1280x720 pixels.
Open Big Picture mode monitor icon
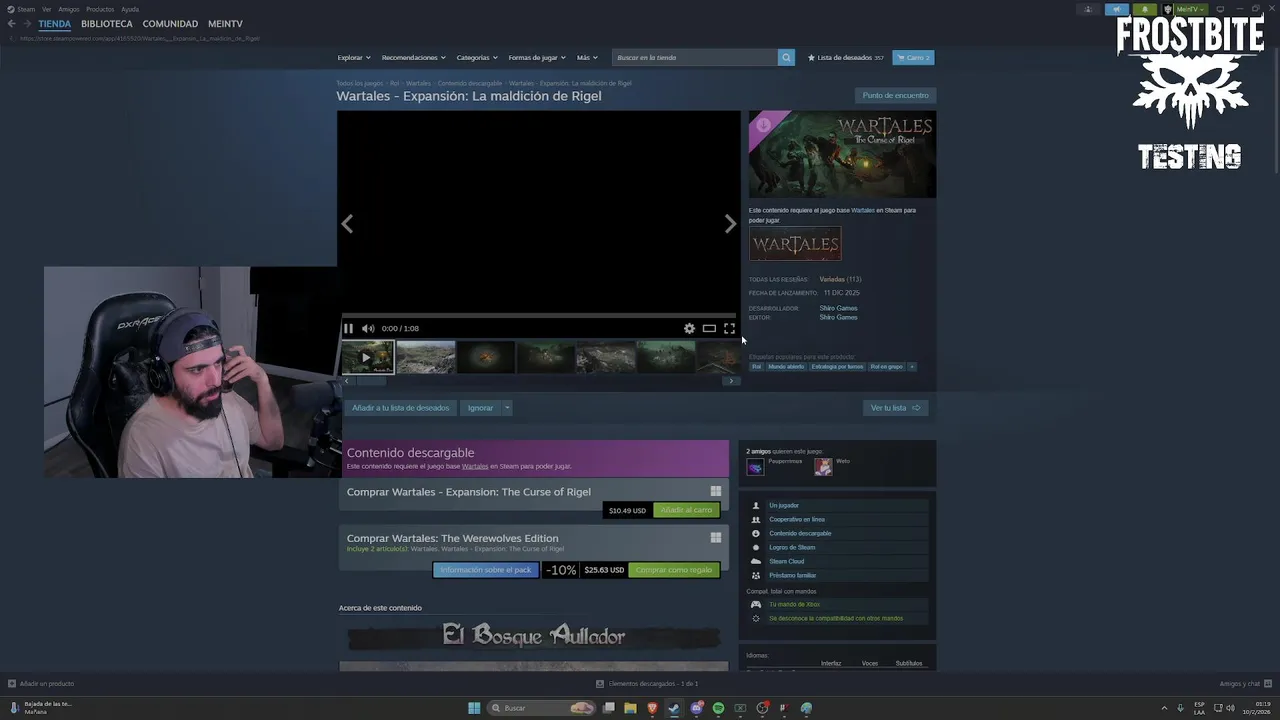pos(1220,9)
